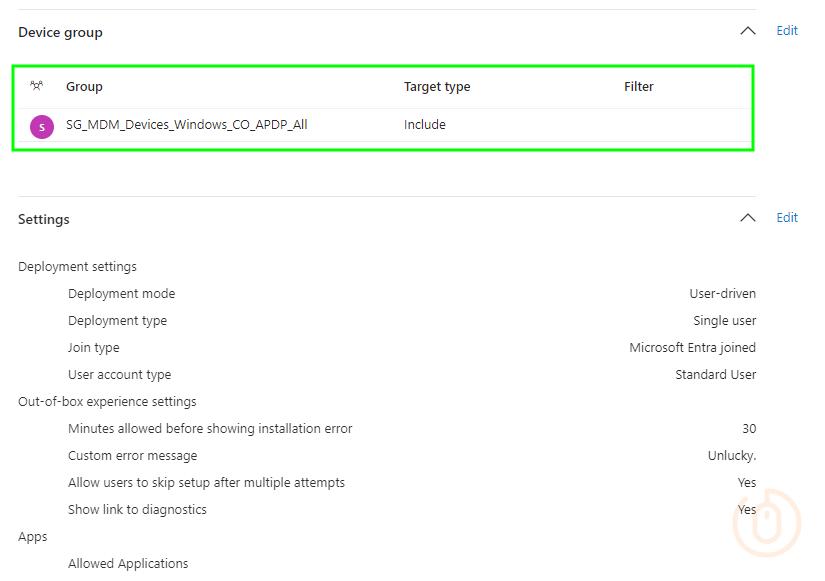Collapse the Device group section
This screenshot has height=581, width=825.
(x=747, y=31)
